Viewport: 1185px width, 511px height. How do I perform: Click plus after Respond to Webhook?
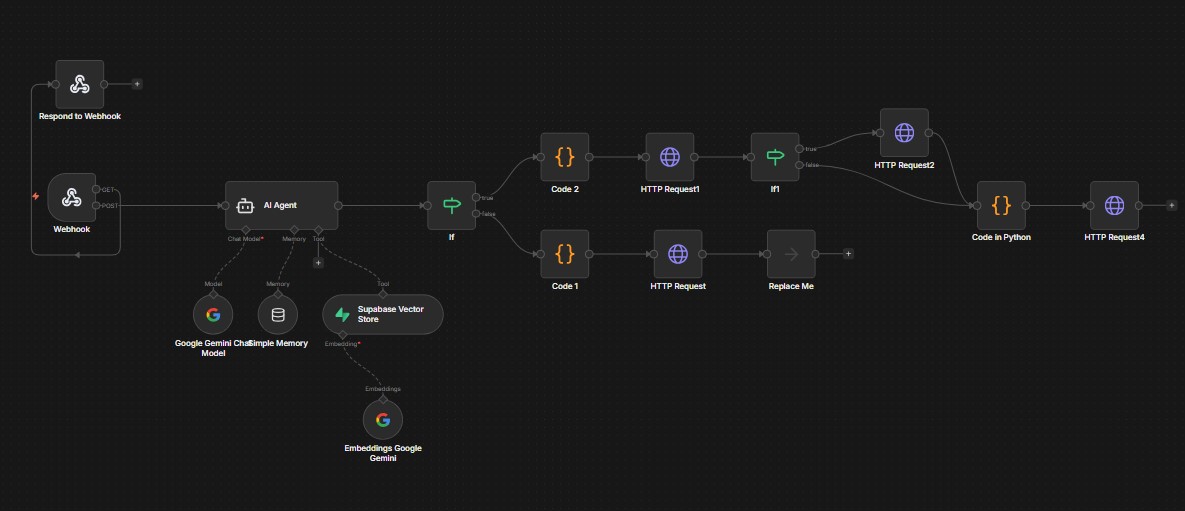tap(137, 84)
